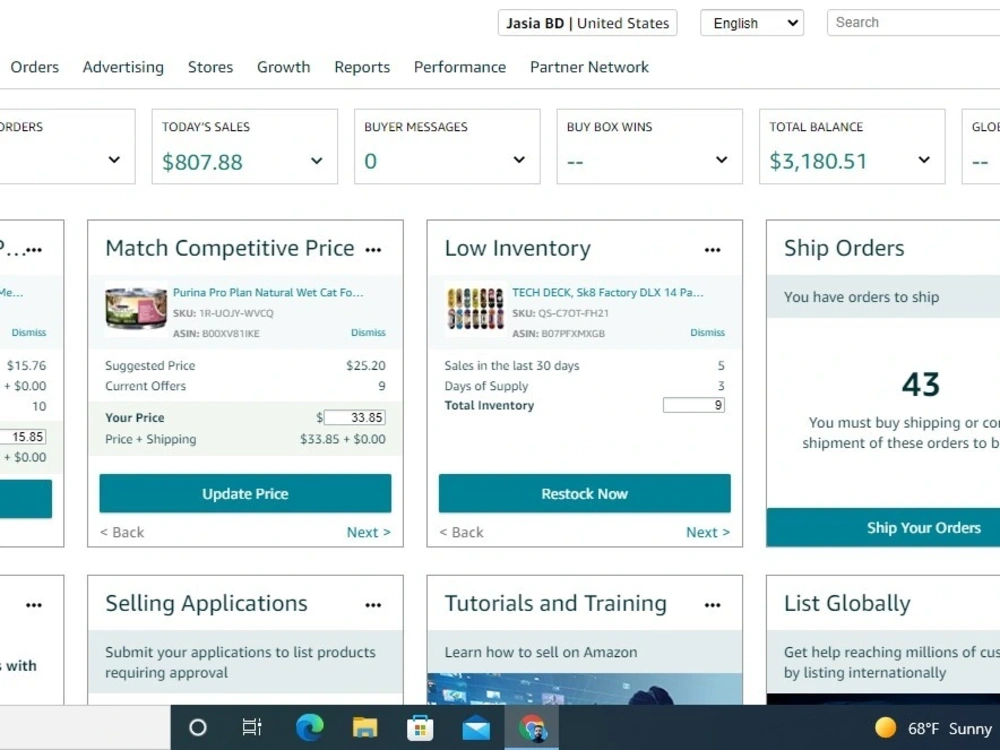Click Ship Your Orders button
The height and width of the screenshot is (750, 1000).
(x=883, y=527)
